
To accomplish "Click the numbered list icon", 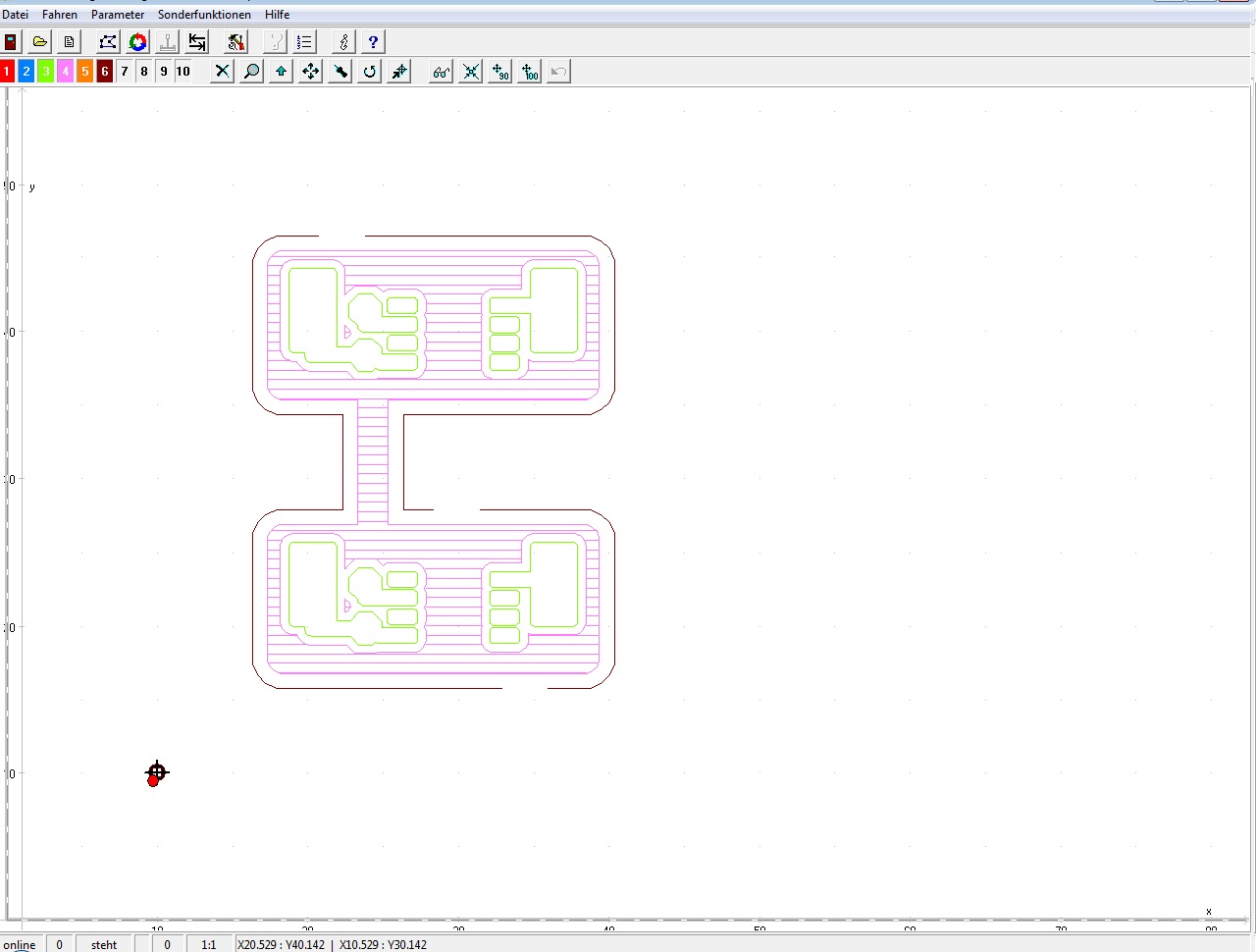I will pos(305,42).
